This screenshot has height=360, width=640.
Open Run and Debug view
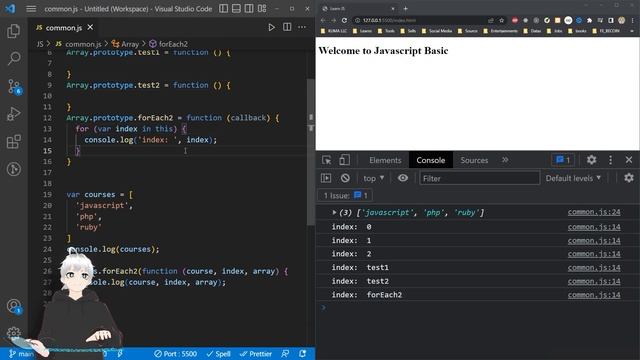[x=13, y=114]
